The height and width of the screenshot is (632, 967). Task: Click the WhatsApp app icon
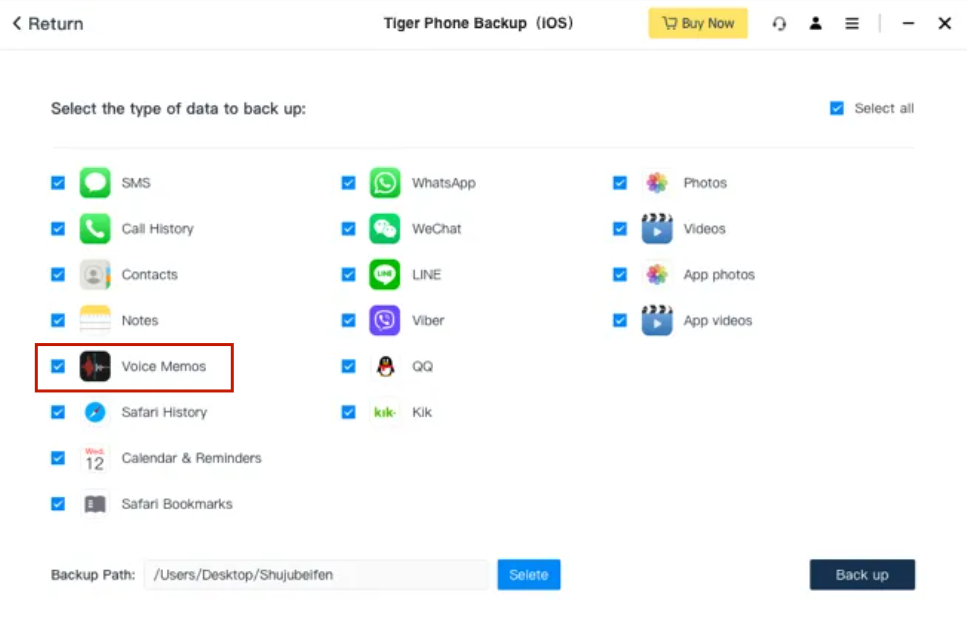385,183
